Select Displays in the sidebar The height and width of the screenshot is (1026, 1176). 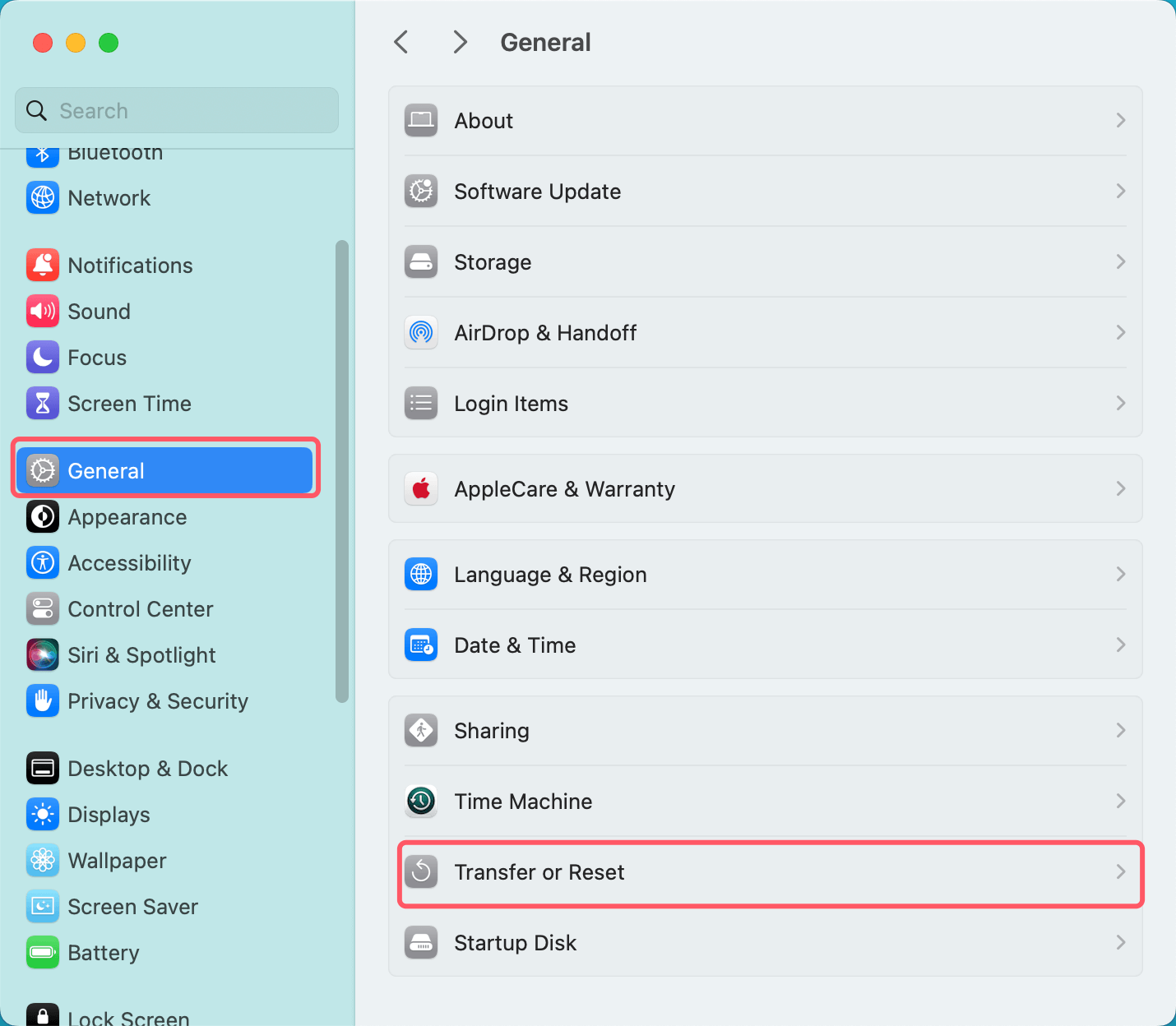click(107, 815)
